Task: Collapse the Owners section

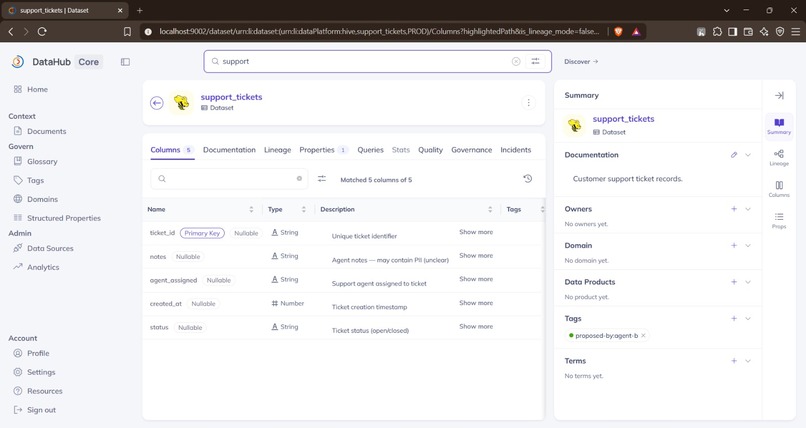Action: [x=748, y=209]
